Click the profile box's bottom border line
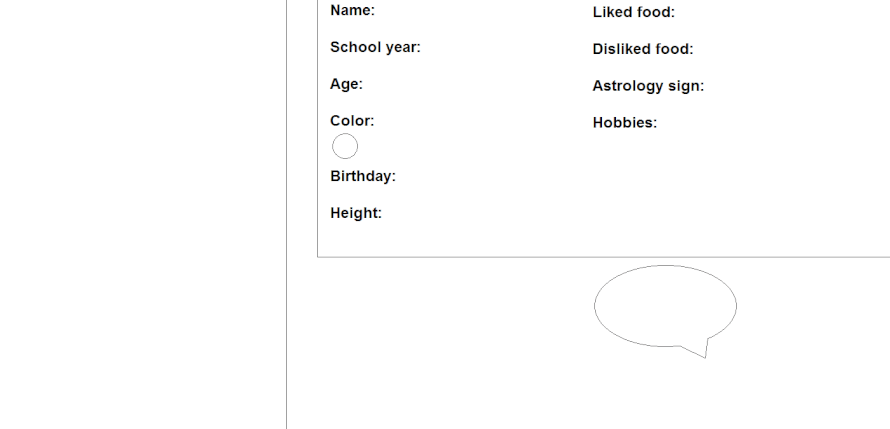 [600, 257]
